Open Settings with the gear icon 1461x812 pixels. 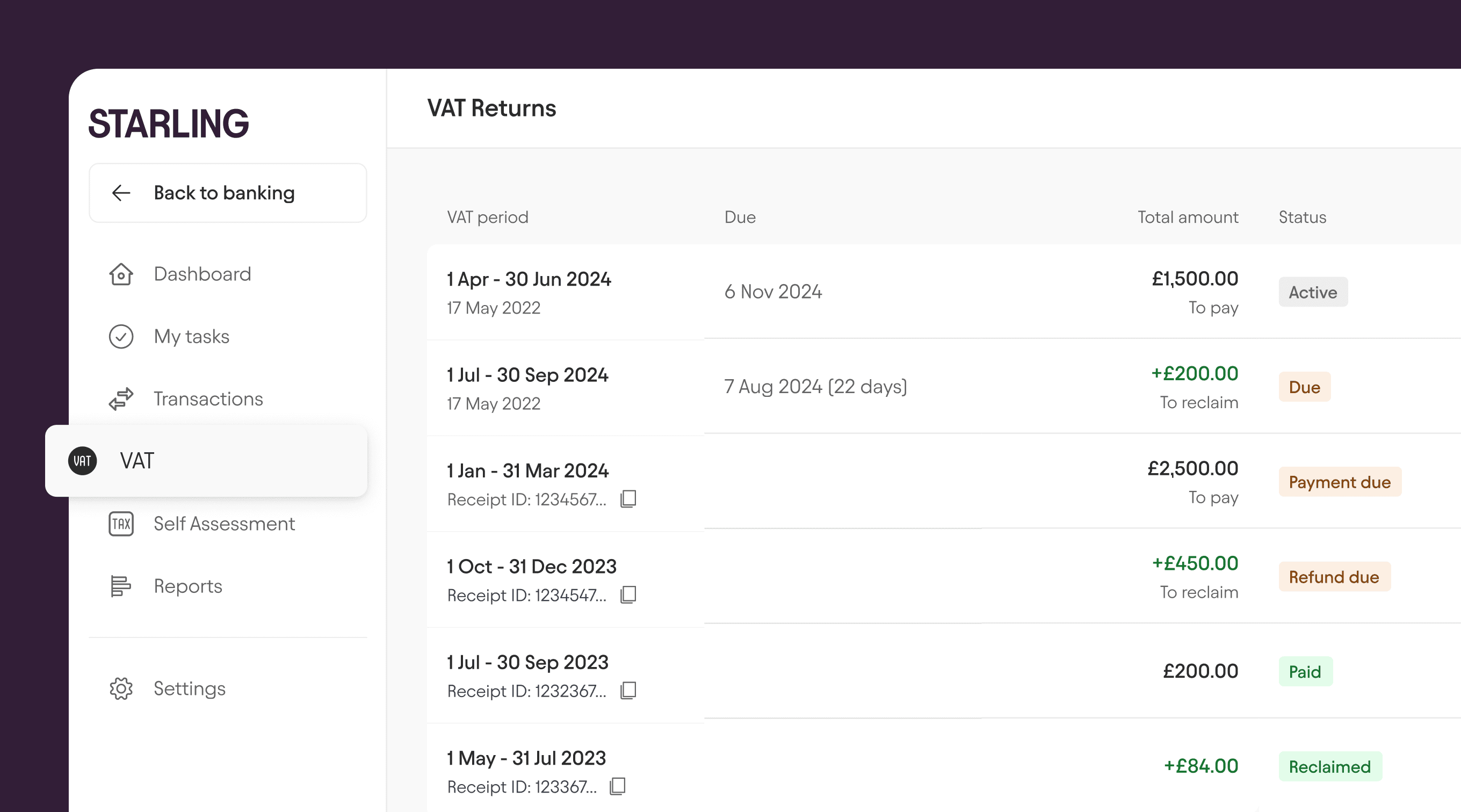pos(120,688)
